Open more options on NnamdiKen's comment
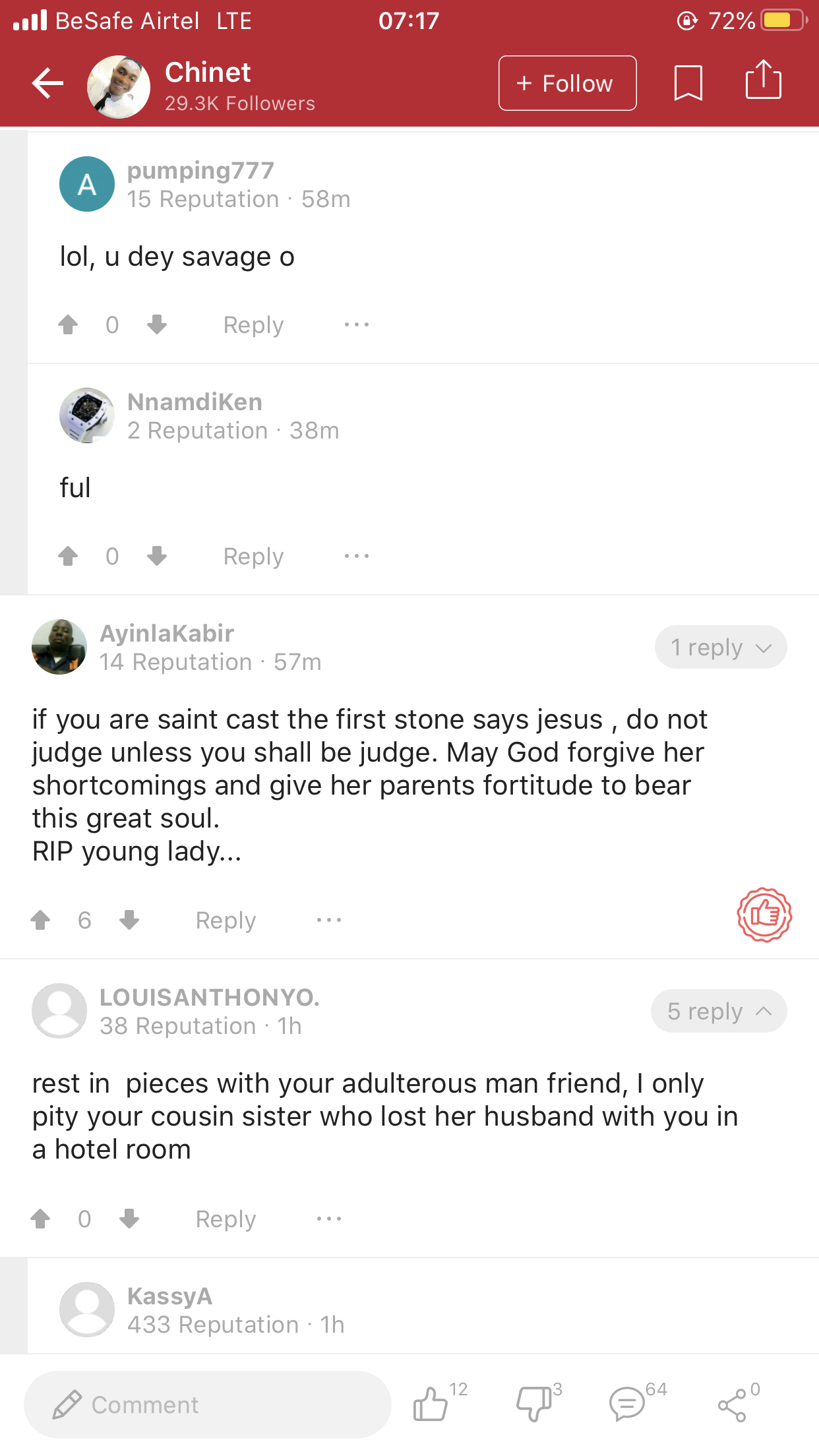The image size is (819, 1456). 357,556
